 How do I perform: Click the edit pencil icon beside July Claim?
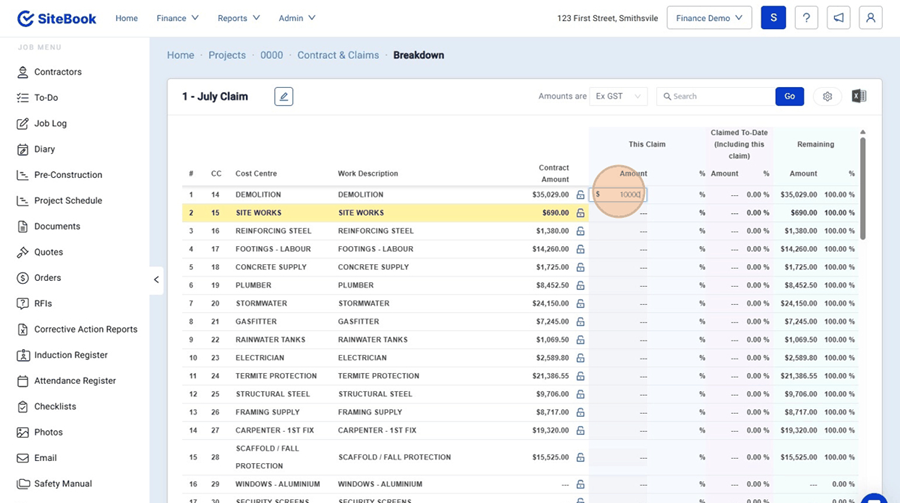[284, 97]
